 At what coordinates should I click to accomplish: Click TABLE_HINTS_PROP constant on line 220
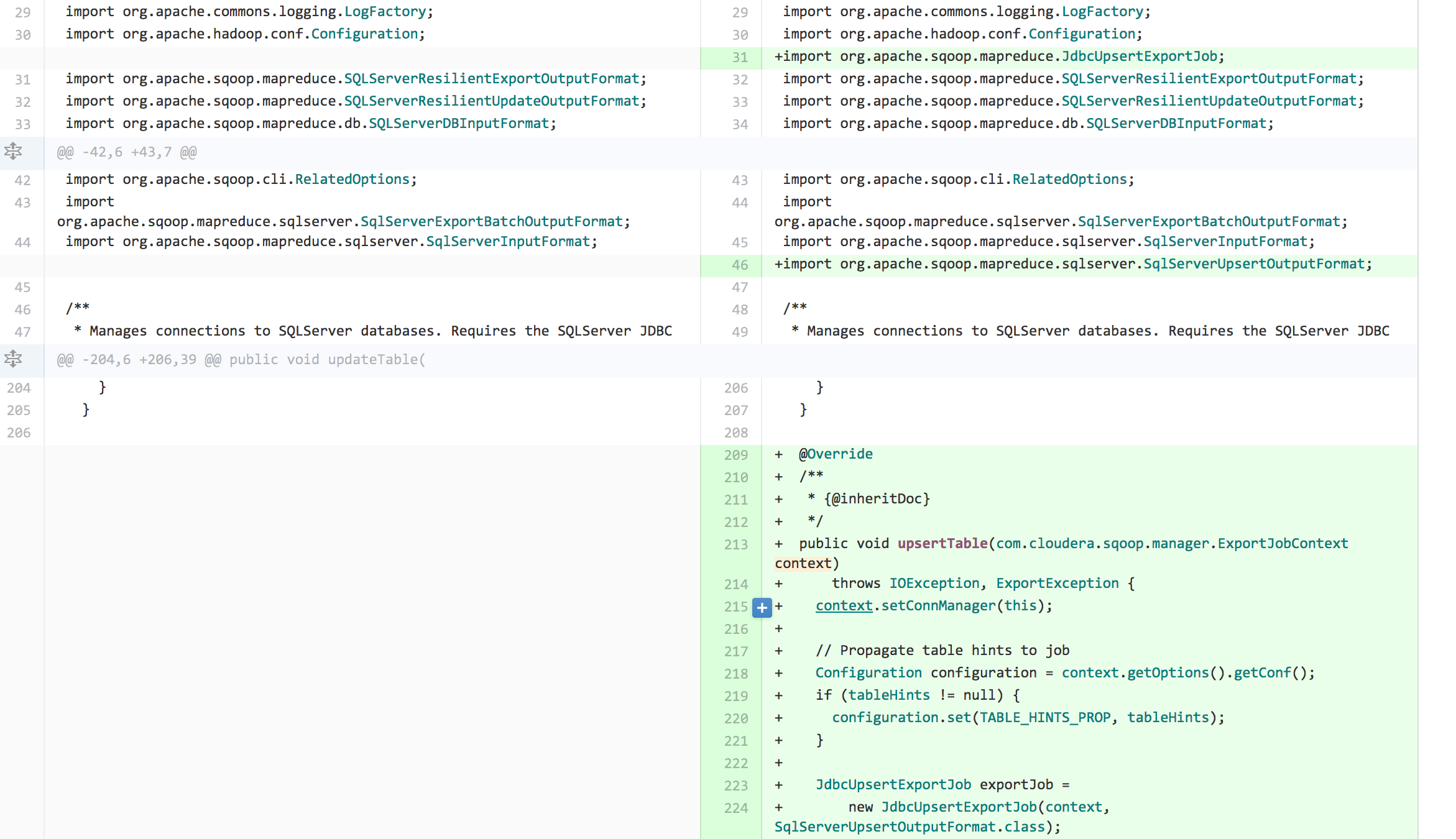point(1044,718)
